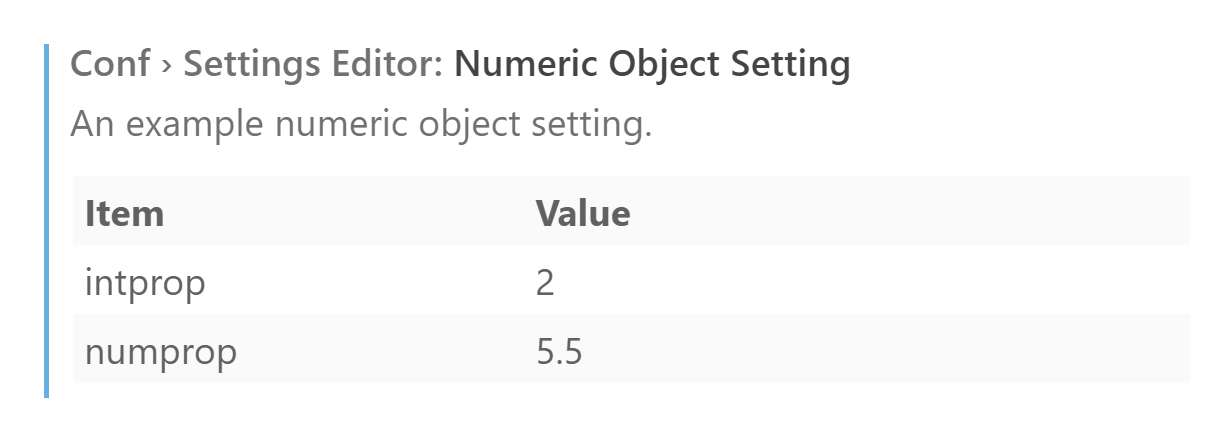This screenshot has height=438, width=1214.
Task: Click the word 'An' starting the description
Action: coord(92,125)
